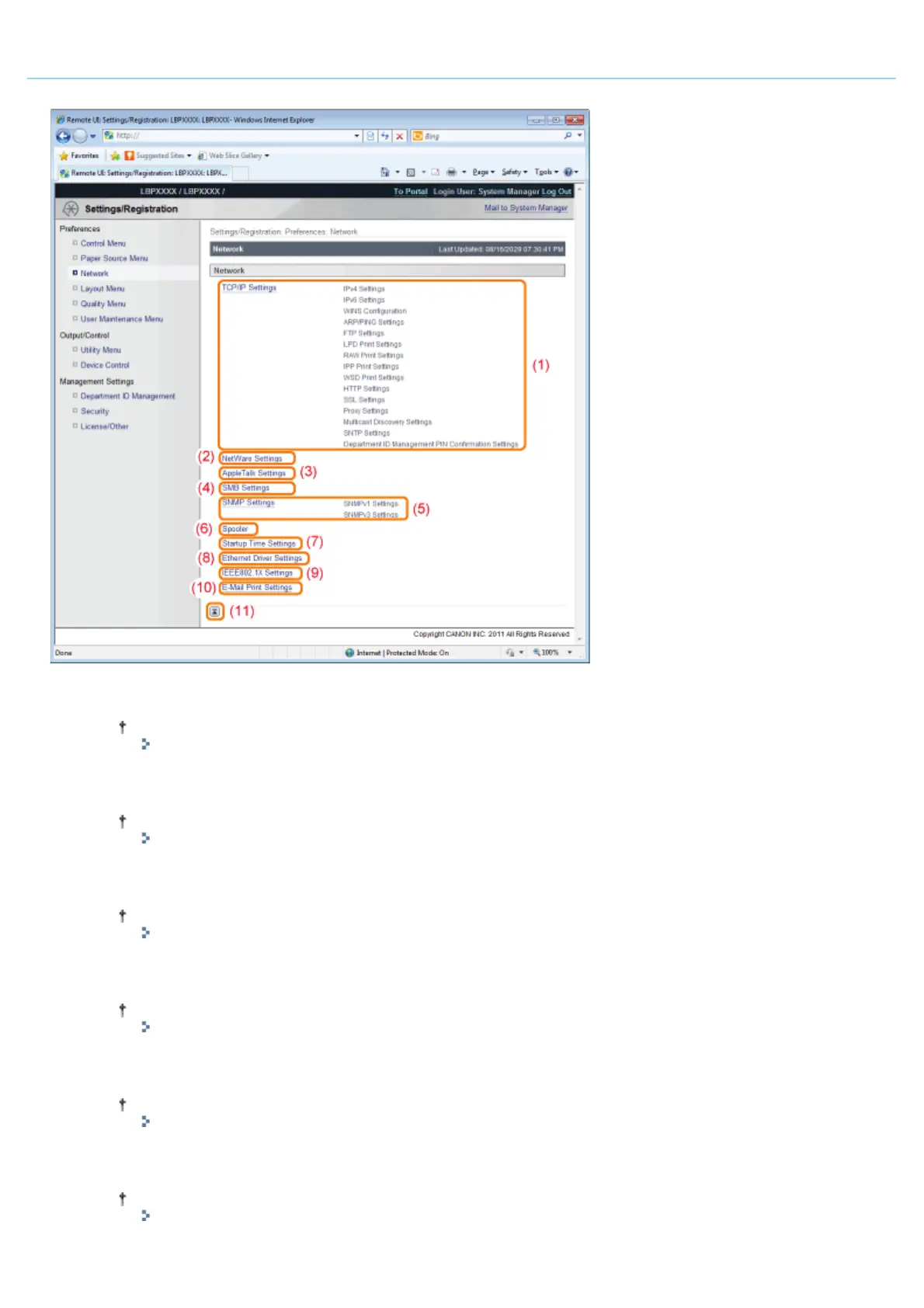The height and width of the screenshot is (1308, 924).
Task: Click the 'SNMPv1 Settings' text
Action: [370, 504]
